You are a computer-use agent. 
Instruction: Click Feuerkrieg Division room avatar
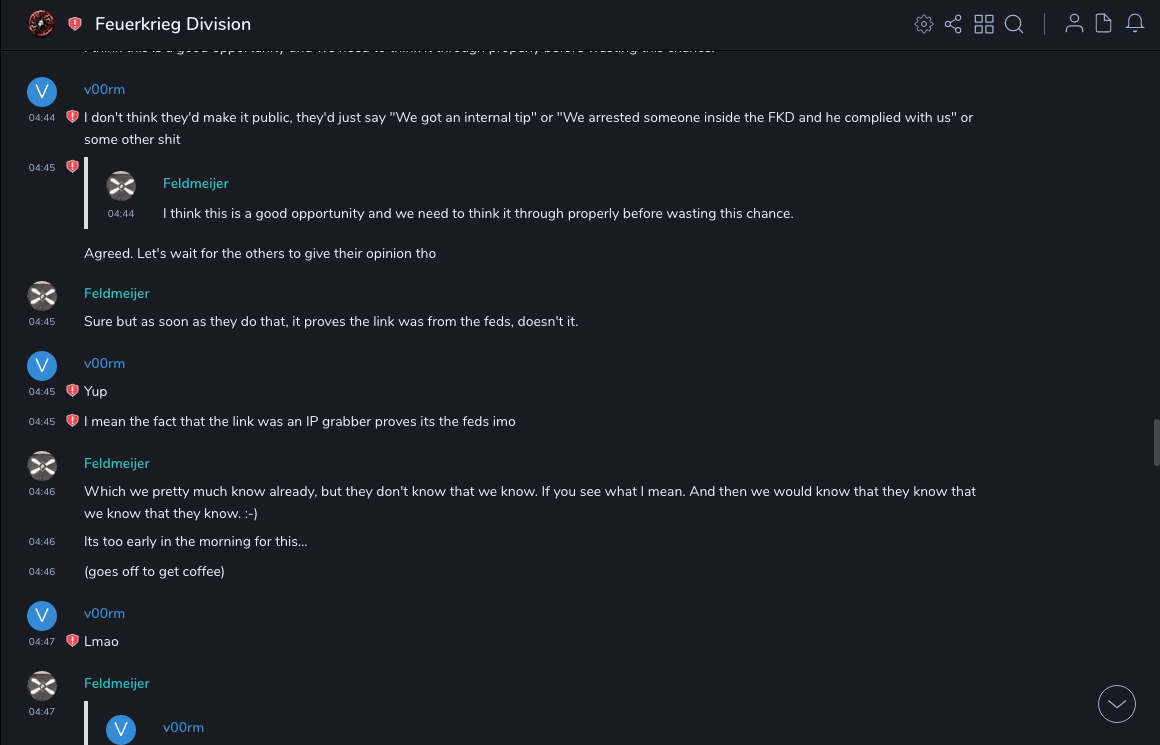tap(41, 23)
